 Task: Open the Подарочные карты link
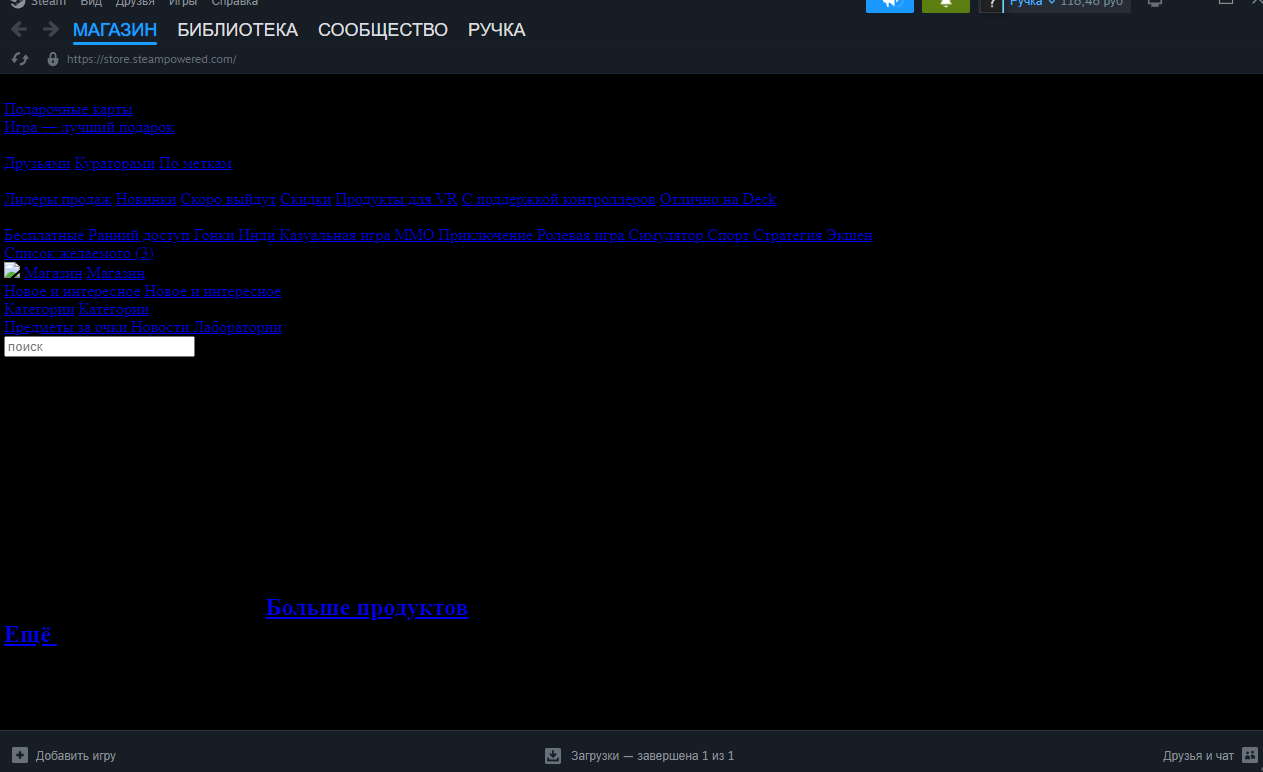(x=68, y=109)
